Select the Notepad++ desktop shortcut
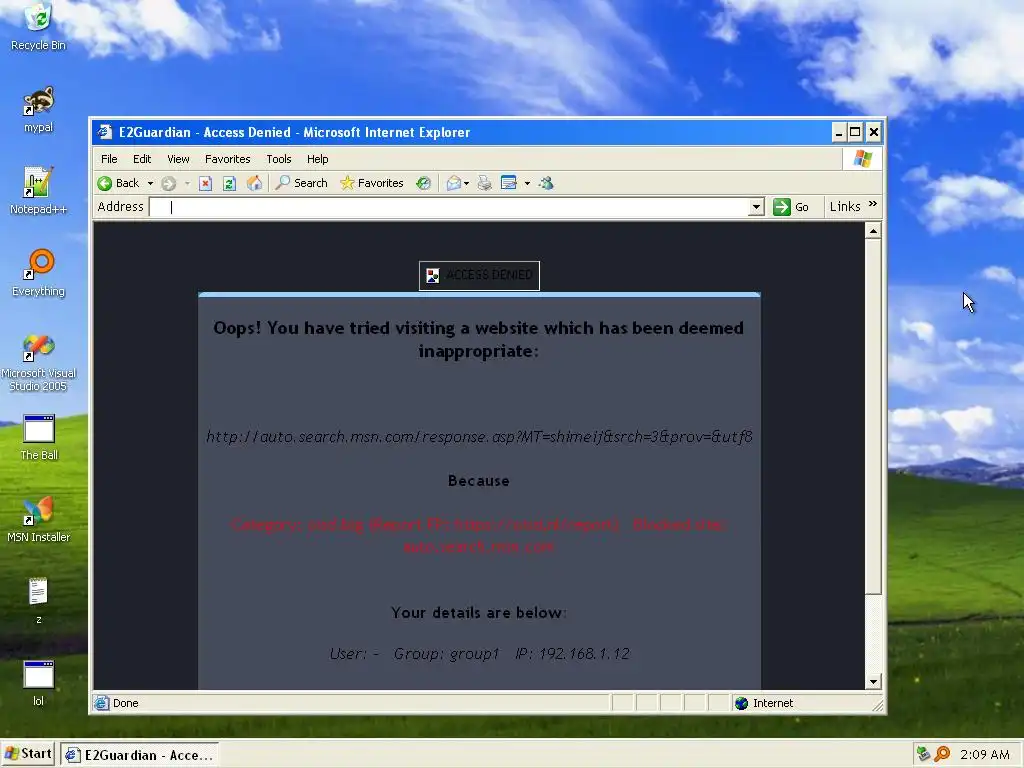Image resolution: width=1024 pixels, height=768 pixels. pos(39,191)
